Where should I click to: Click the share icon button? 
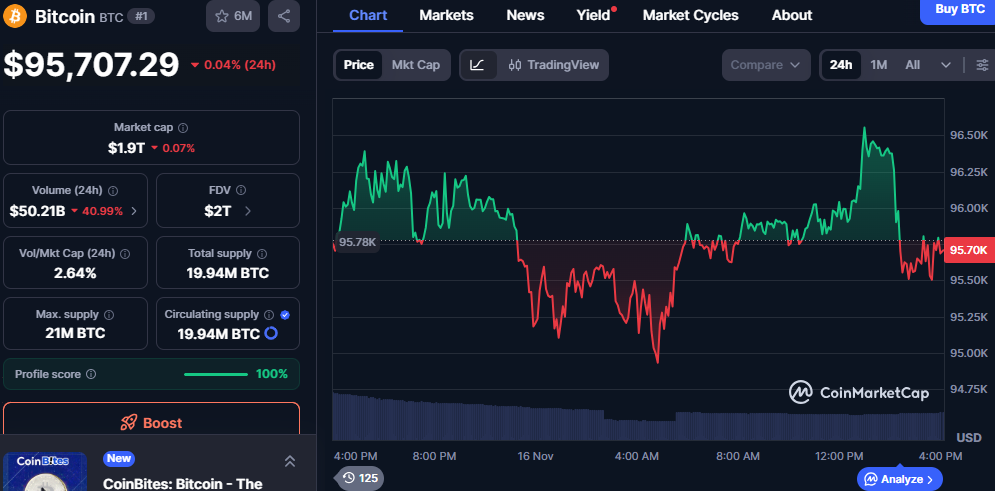click(284, 16)
